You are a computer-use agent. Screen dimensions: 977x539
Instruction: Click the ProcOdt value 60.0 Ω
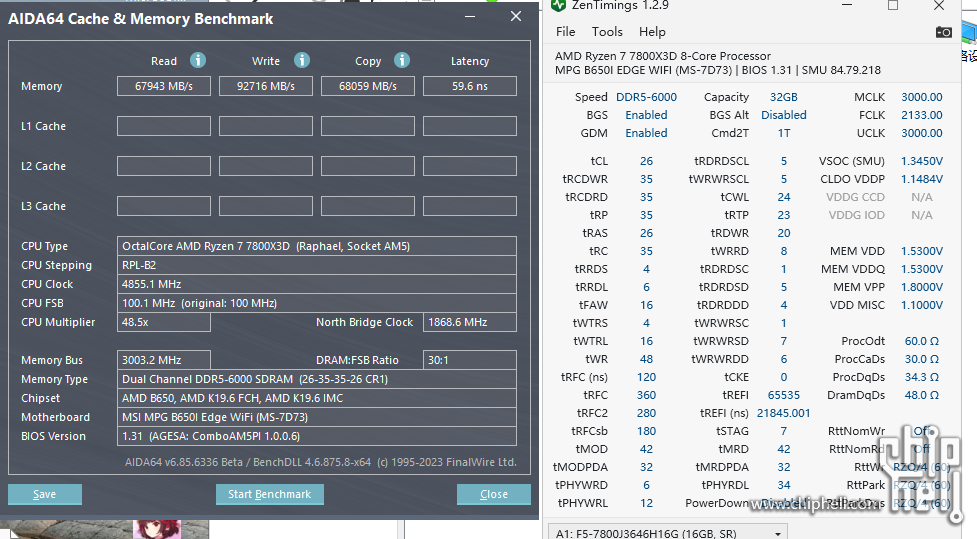click(x=922, y=341)
